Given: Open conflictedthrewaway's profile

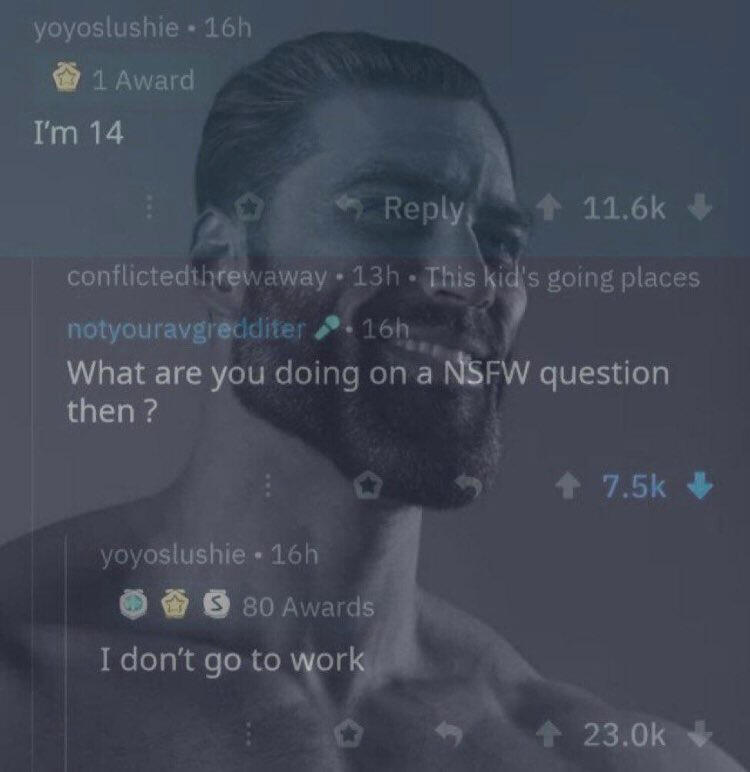Looking at the screenshot, I should coord(197,278).
